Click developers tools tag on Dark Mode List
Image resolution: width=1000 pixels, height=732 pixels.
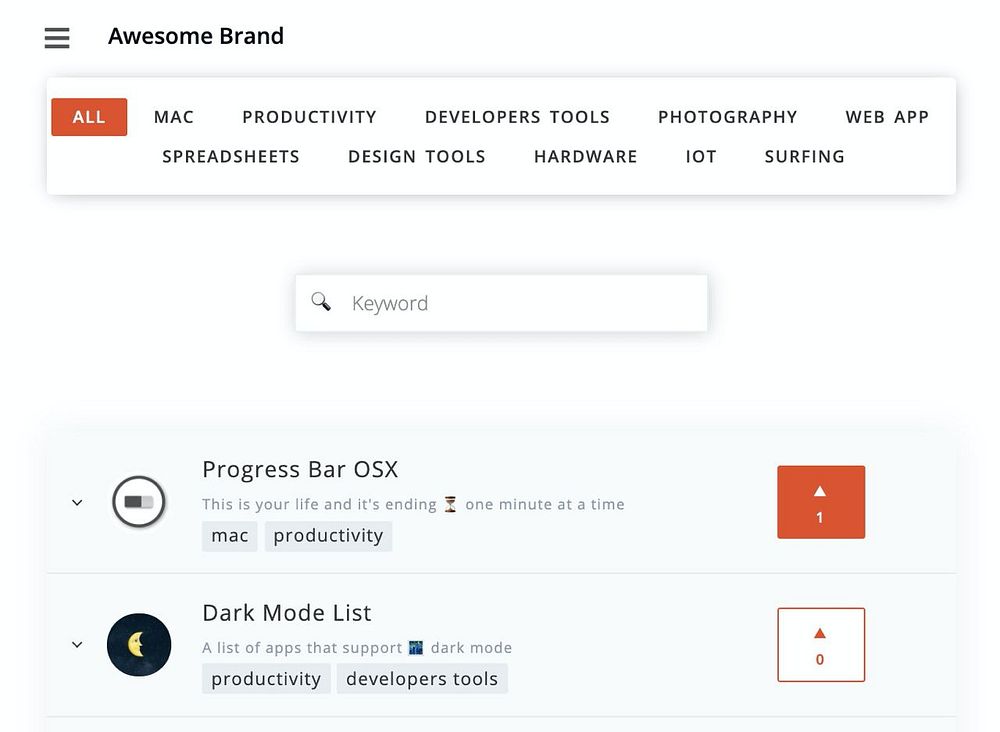pos(422,679)
